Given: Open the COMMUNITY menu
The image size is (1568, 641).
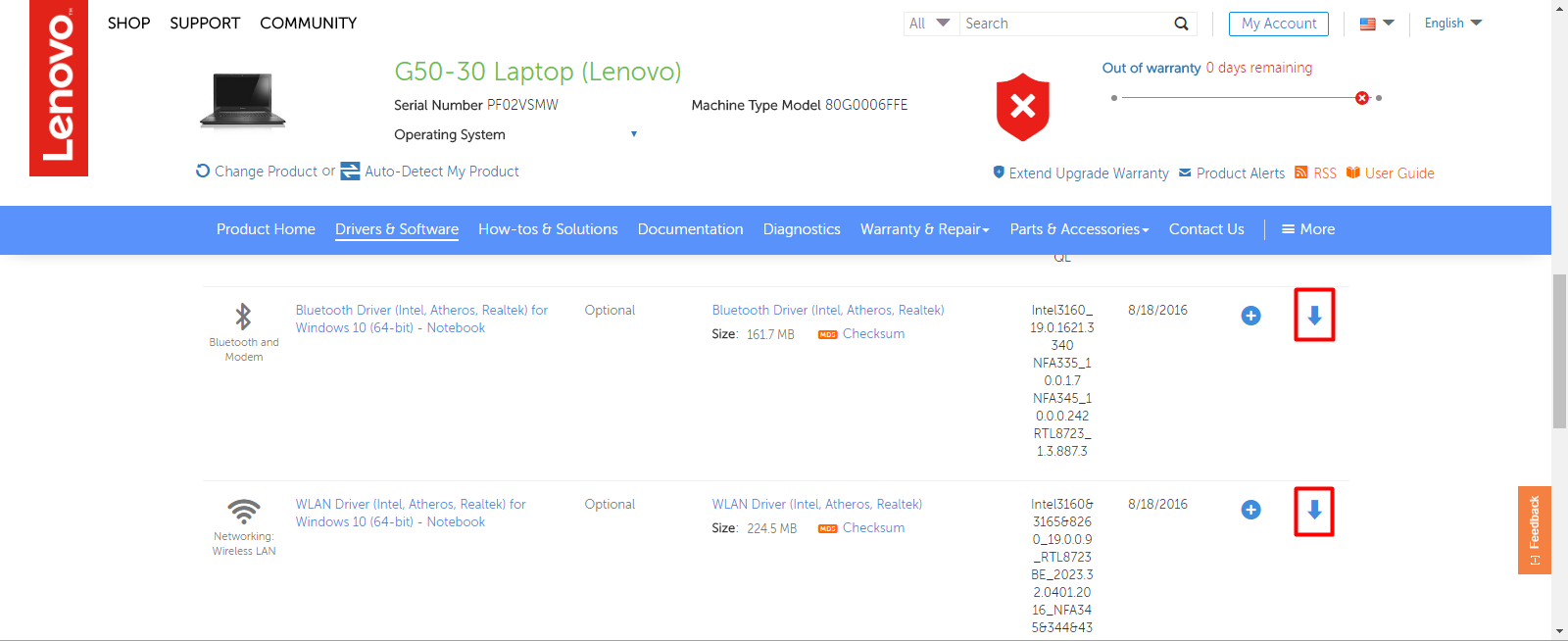Looking at the screenshot, I should pos(308,23).
